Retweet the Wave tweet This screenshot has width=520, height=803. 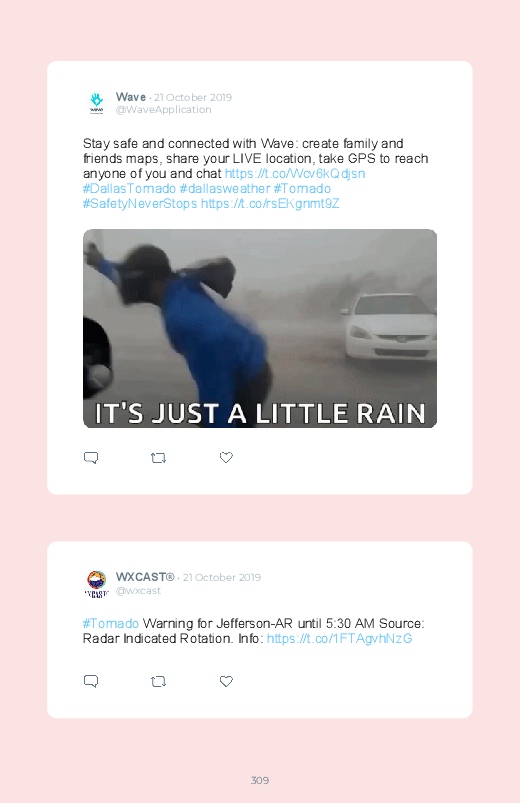(158, 458)
